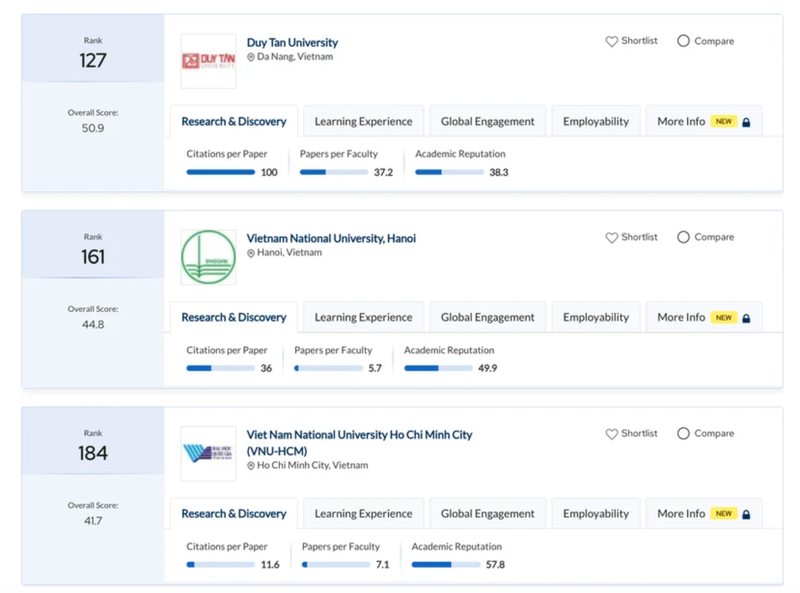Click VNU Hanoi's Papers per Faculty bar at 5.7
The image size is (800, 593).
click(328, 368)
